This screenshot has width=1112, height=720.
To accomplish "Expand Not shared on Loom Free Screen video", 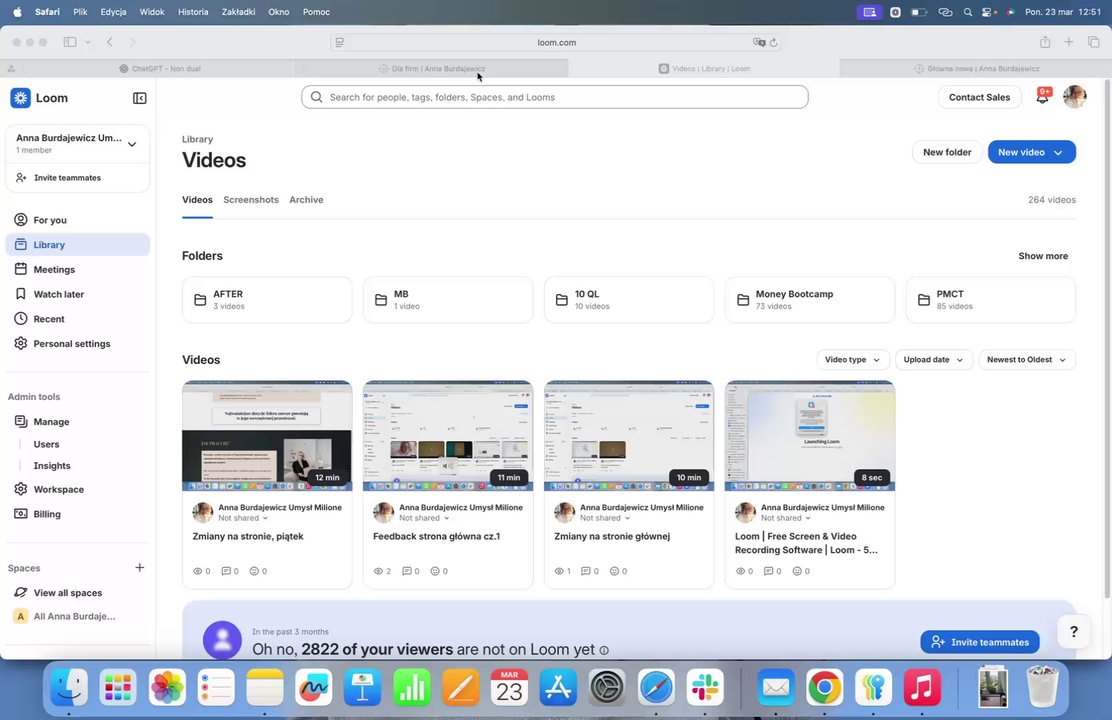I will coord(785,518).
